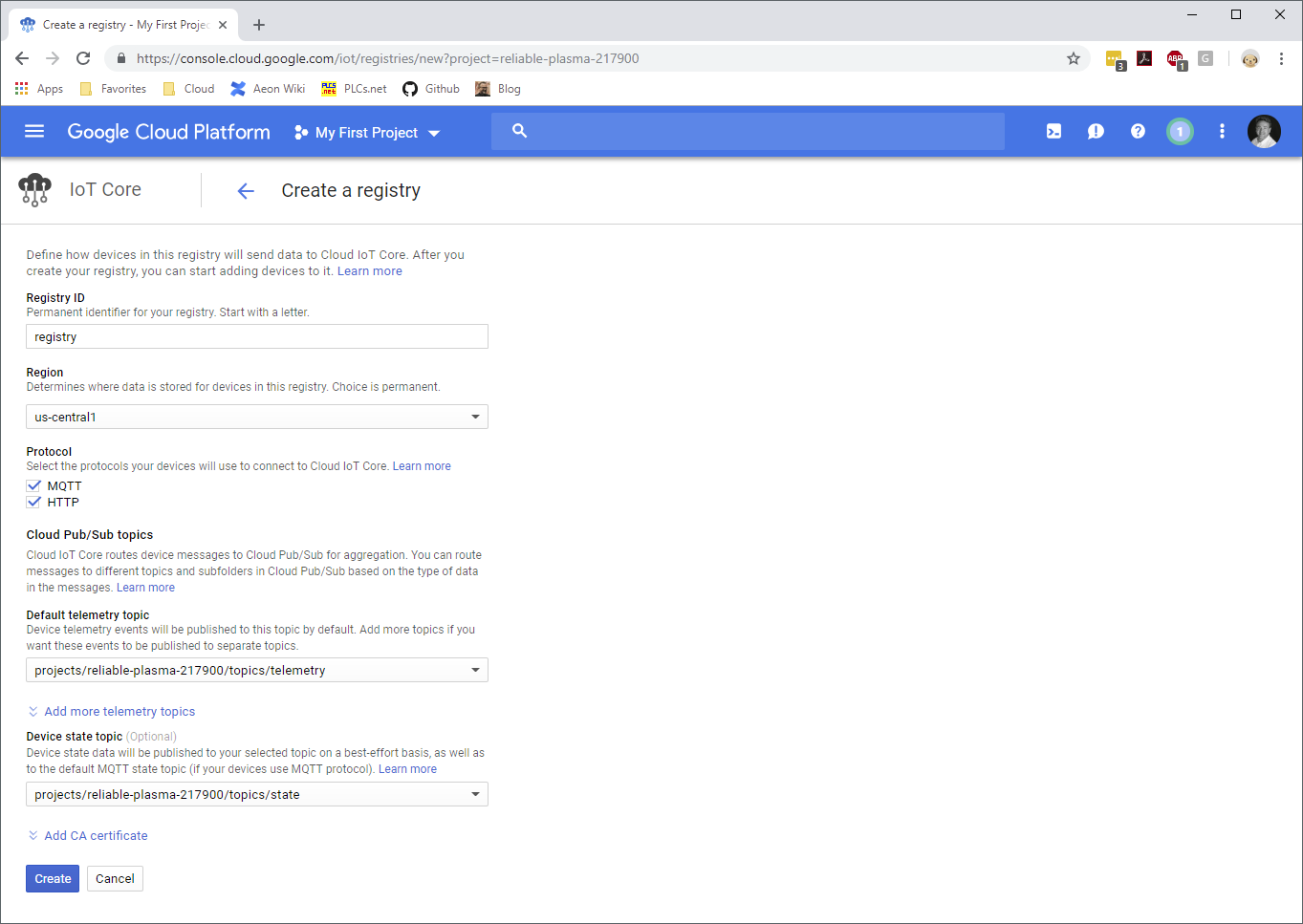Select the Create a registry browser tab
The height and width of the screenshot is (924, 1303).
[x=124, y=25]
